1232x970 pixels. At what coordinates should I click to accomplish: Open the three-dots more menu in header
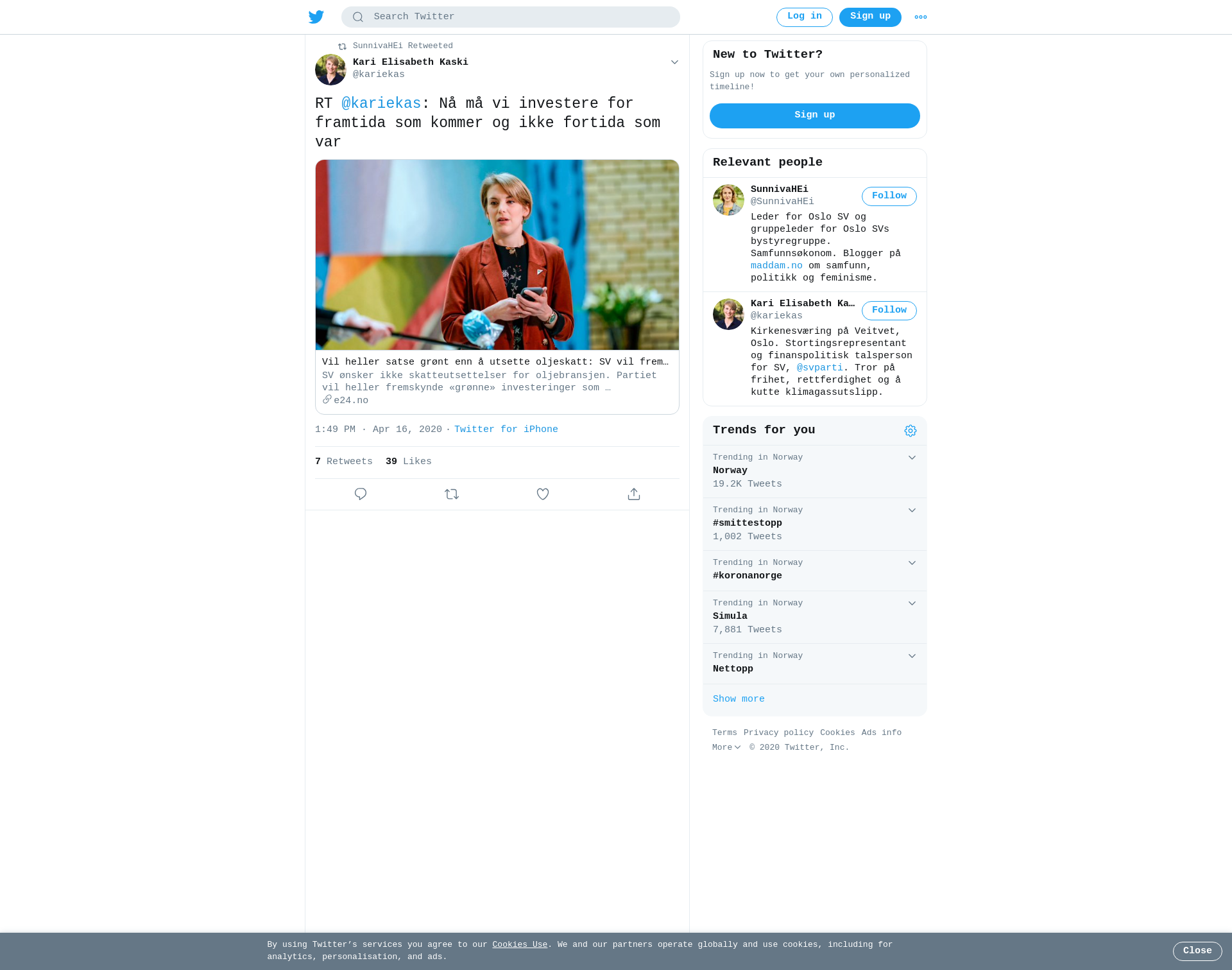[x=921, y=17]
